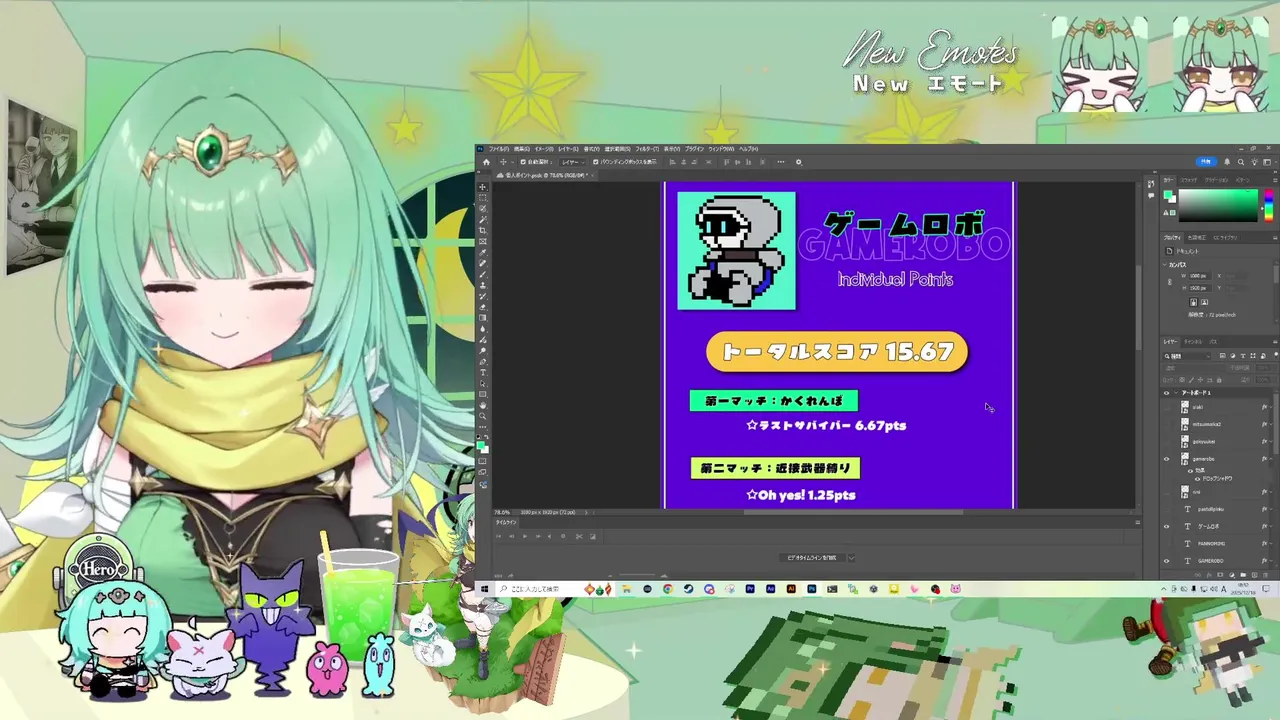
Task: Open the レイヤー auto-select target dropdown
Action: pos(572,162)
